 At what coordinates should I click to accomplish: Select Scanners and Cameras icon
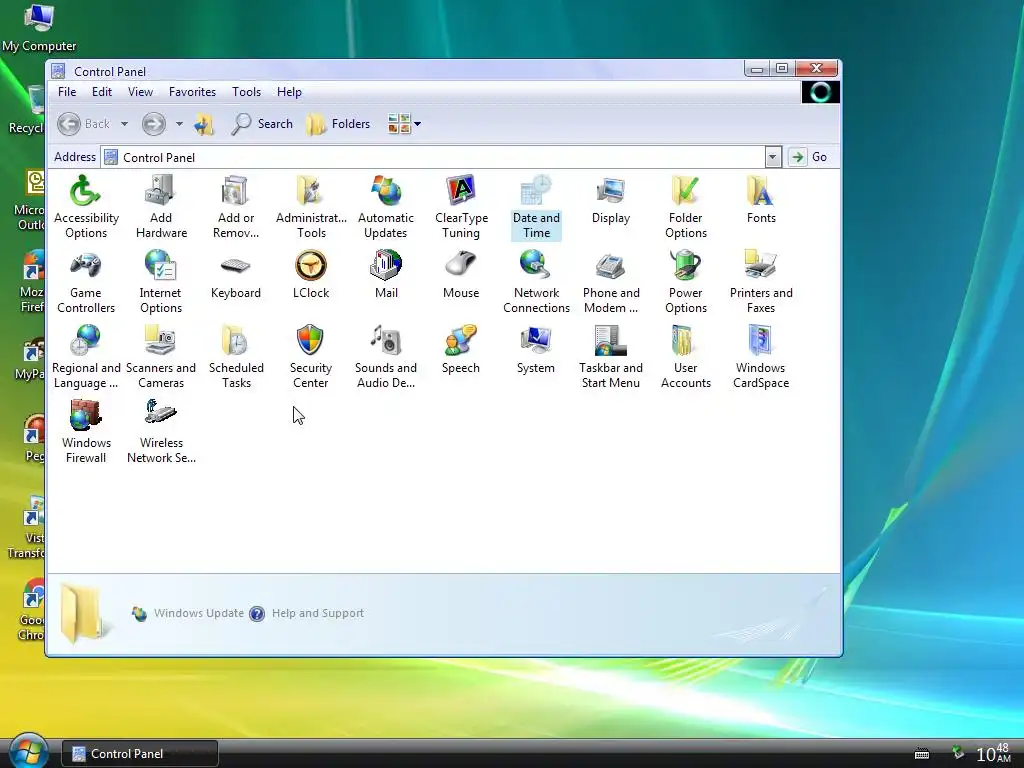pos(161,357)
